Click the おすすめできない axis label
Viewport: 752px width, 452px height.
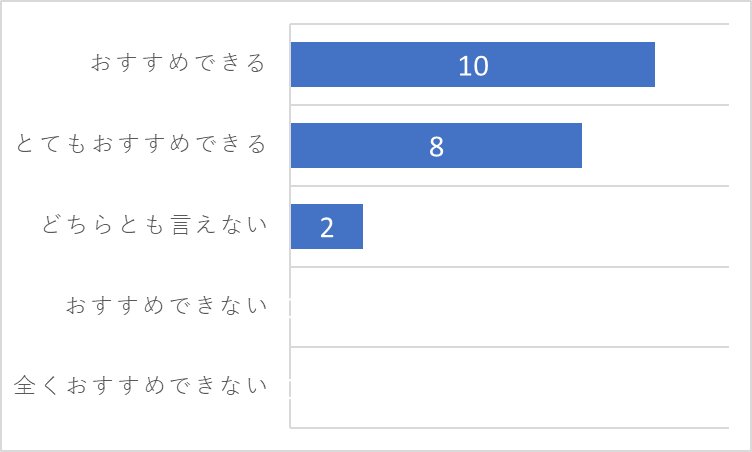tap(166, 306)
